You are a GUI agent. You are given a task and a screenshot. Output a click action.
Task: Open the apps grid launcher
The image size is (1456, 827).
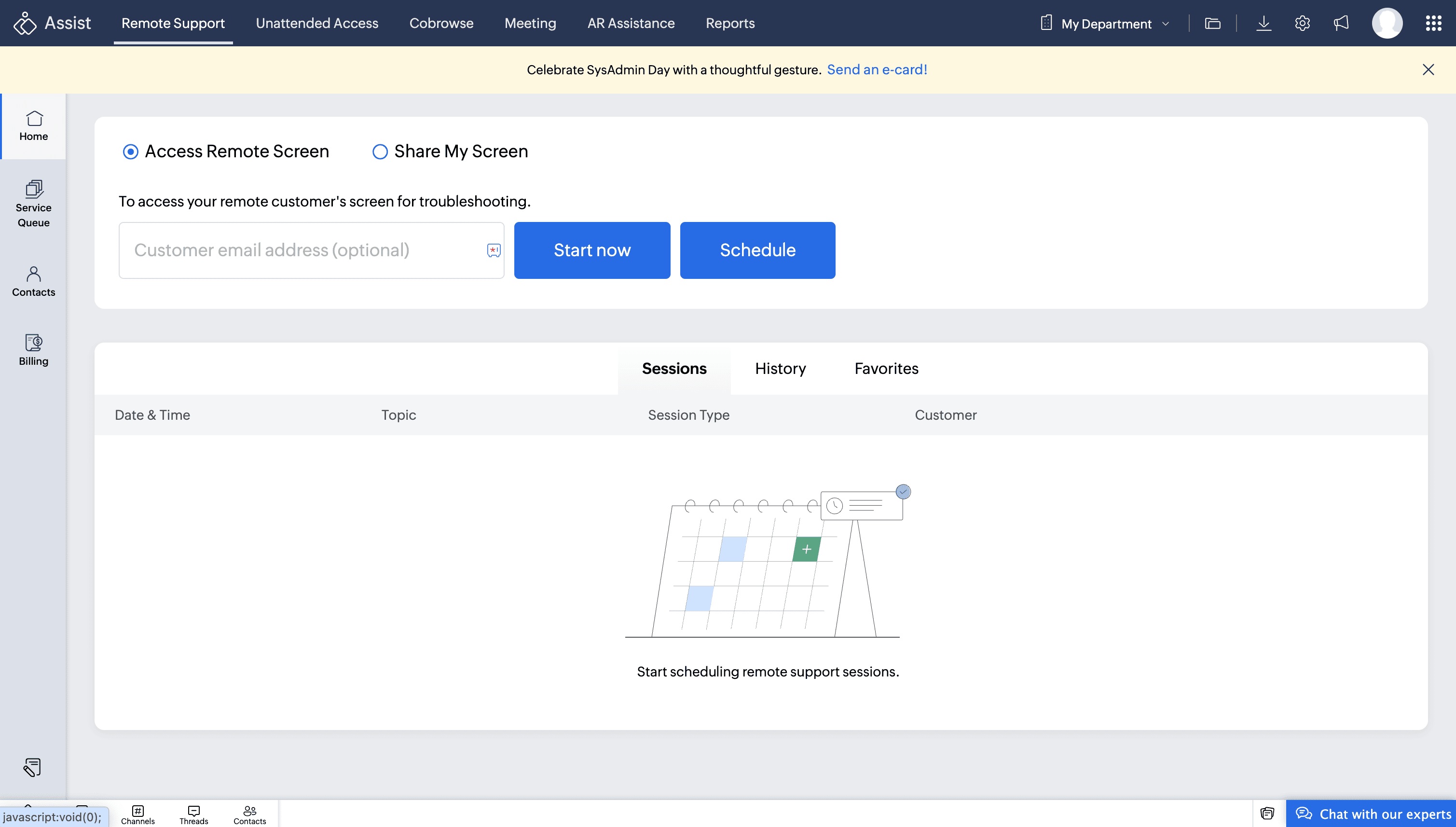(x=1433, y=23)
